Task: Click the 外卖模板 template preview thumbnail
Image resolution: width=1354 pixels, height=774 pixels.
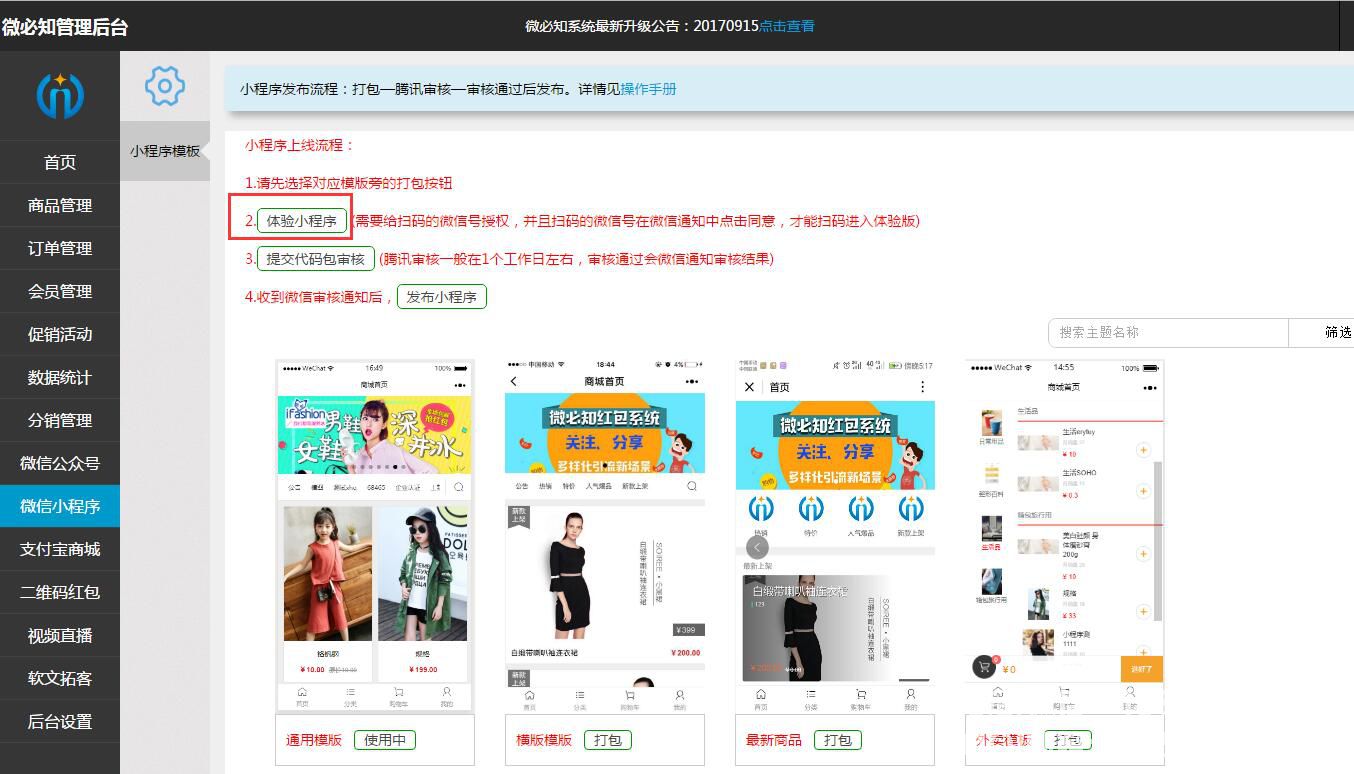Action: point(1065,536)
